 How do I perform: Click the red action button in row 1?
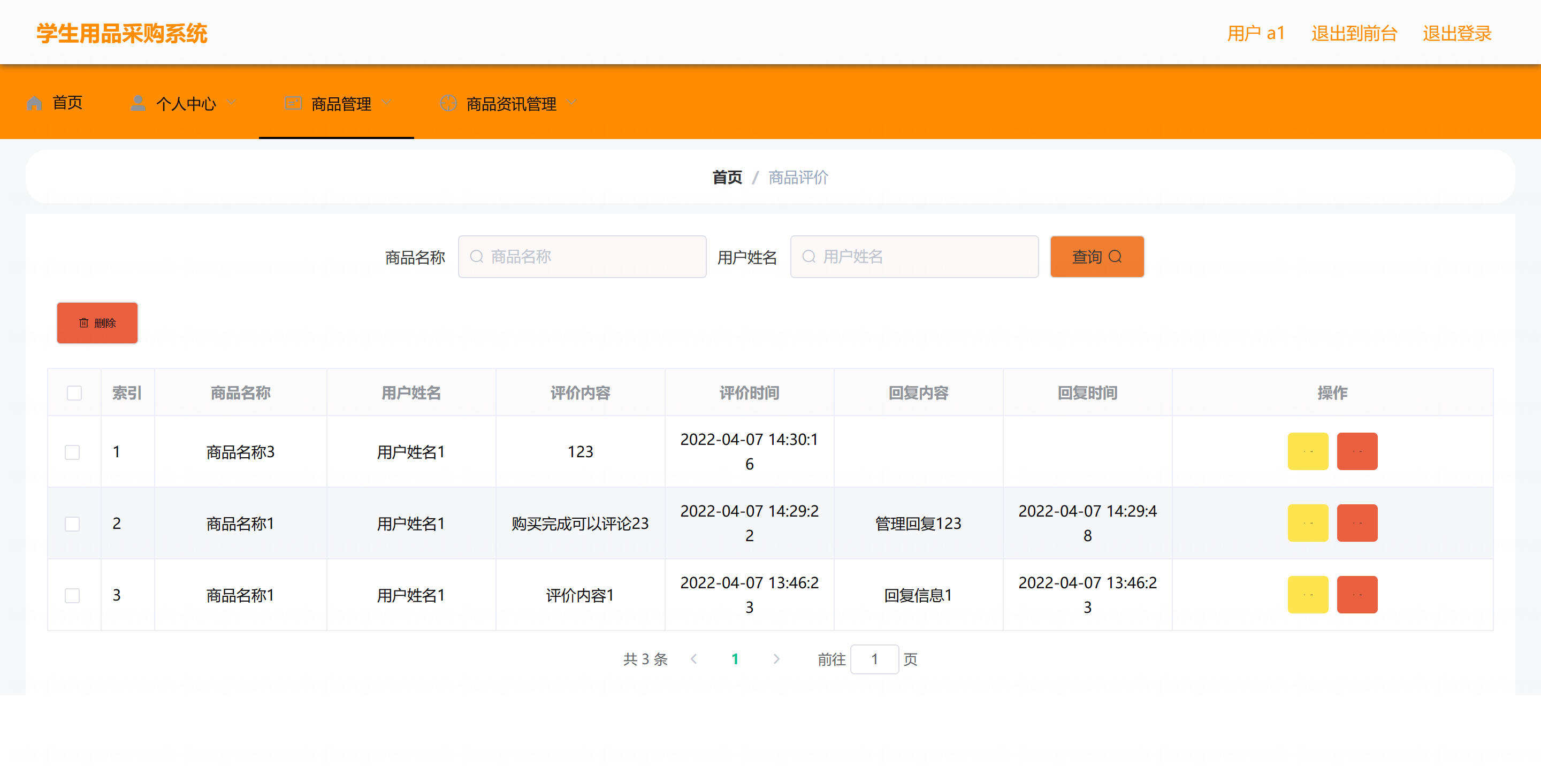(x=1357, y=451)
